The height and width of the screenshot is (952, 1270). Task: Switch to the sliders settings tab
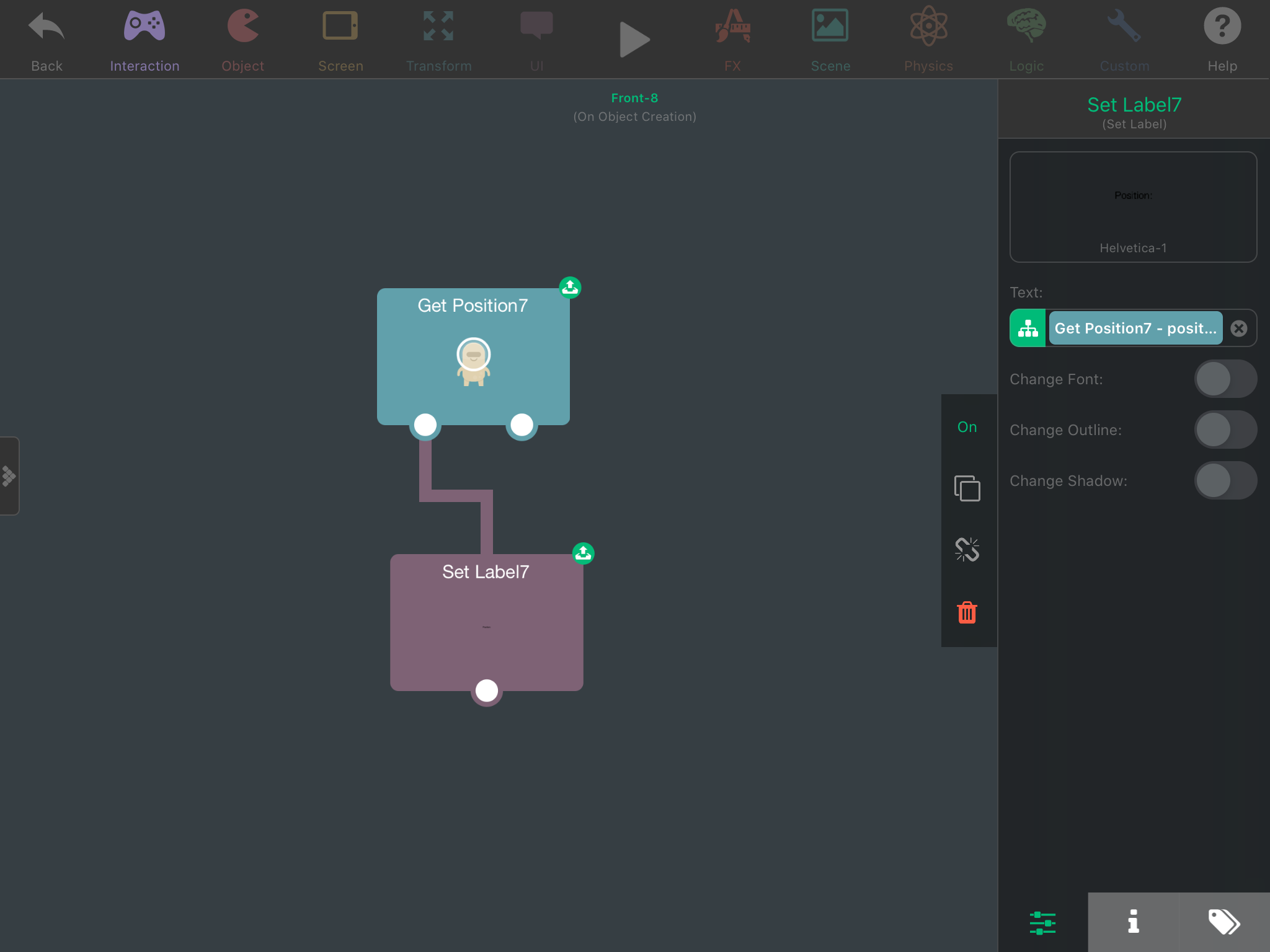click(x=1042, y=922)
